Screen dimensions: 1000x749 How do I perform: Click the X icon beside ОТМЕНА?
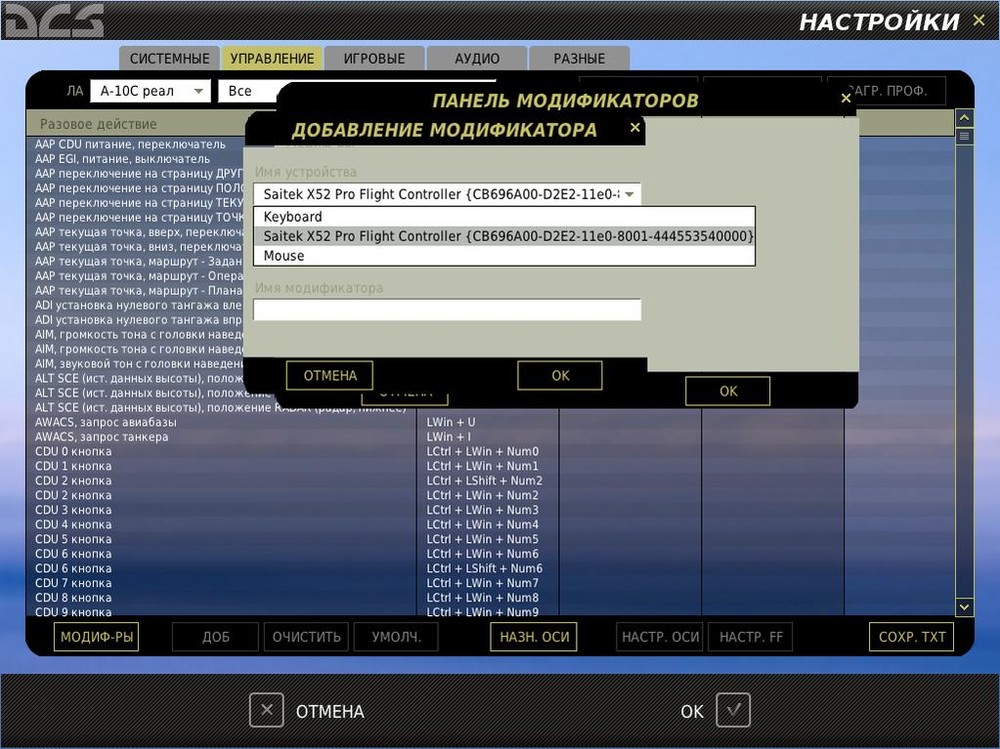coord(266,710)
